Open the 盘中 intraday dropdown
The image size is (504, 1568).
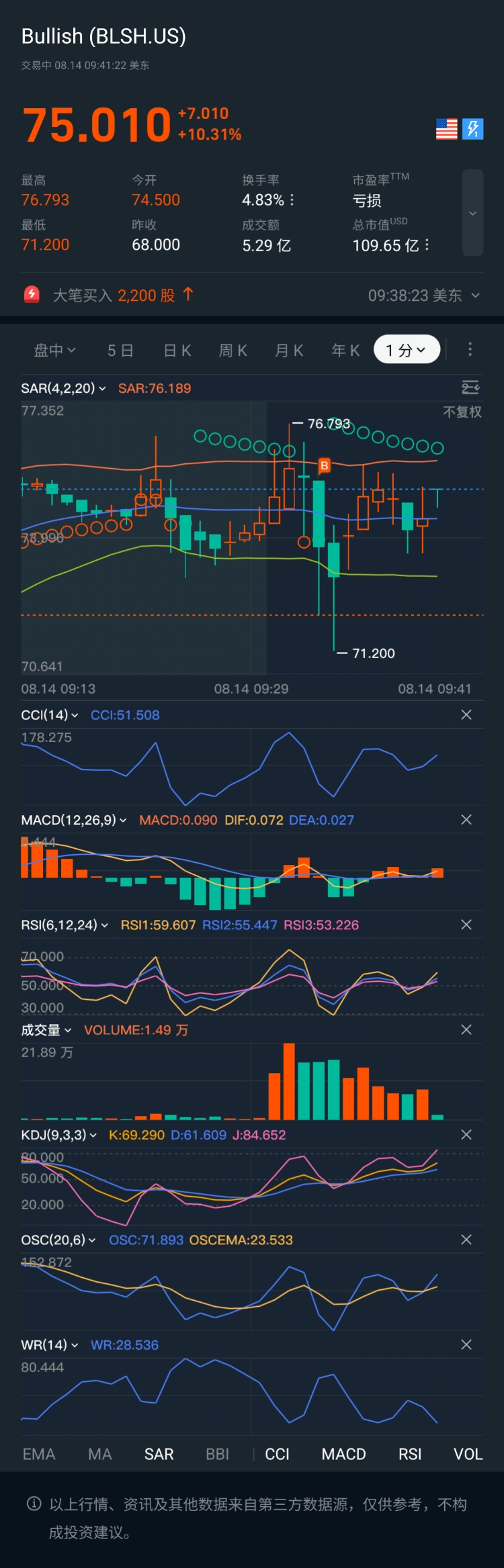point(54,350)
